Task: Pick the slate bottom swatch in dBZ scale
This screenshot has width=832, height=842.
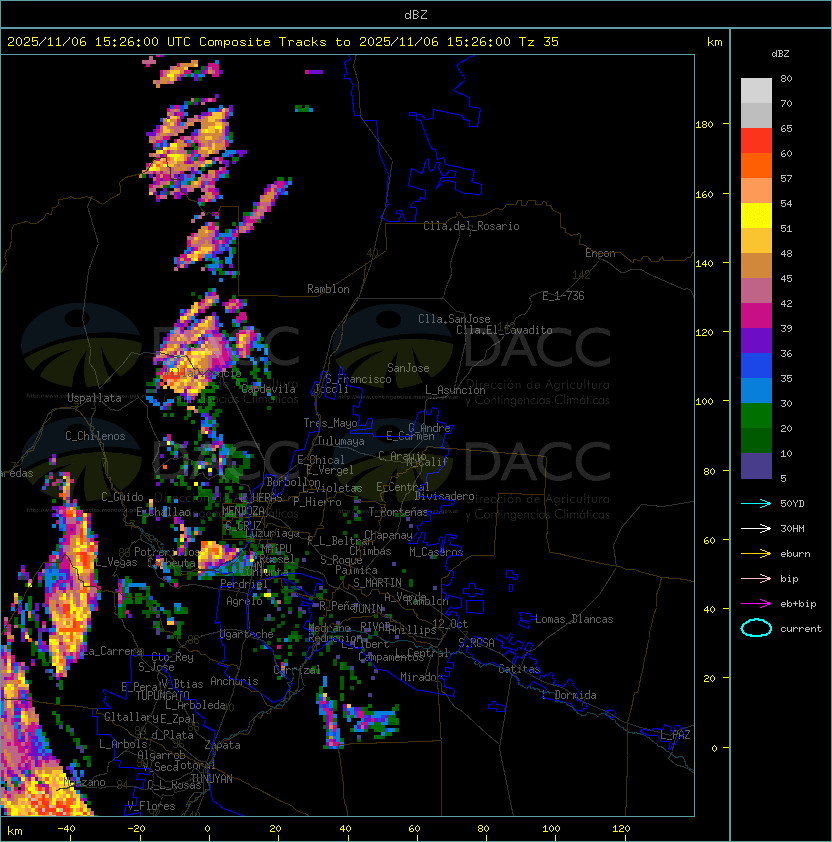Action: tap(756, 466)
